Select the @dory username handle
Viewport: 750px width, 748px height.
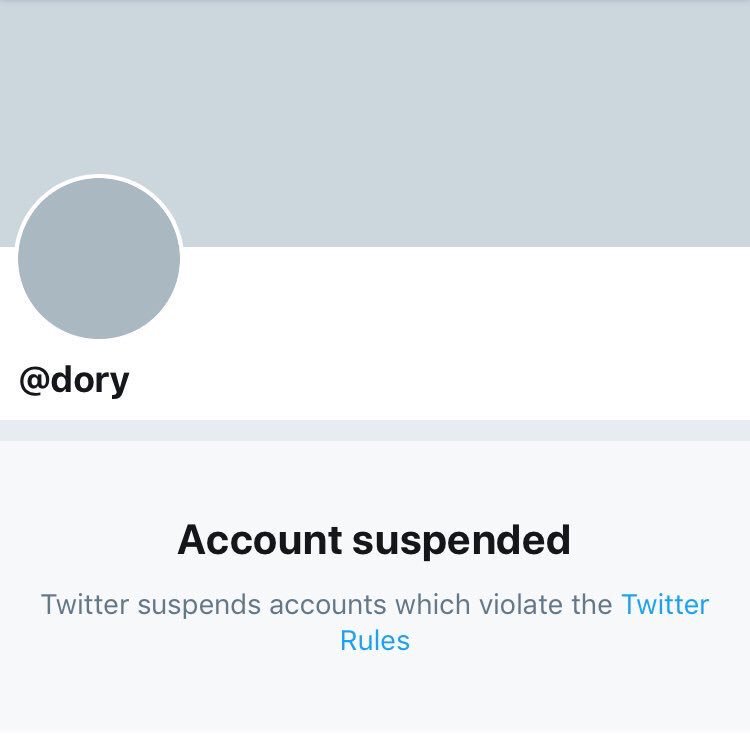pyautogui.click(x=74, y=380)
